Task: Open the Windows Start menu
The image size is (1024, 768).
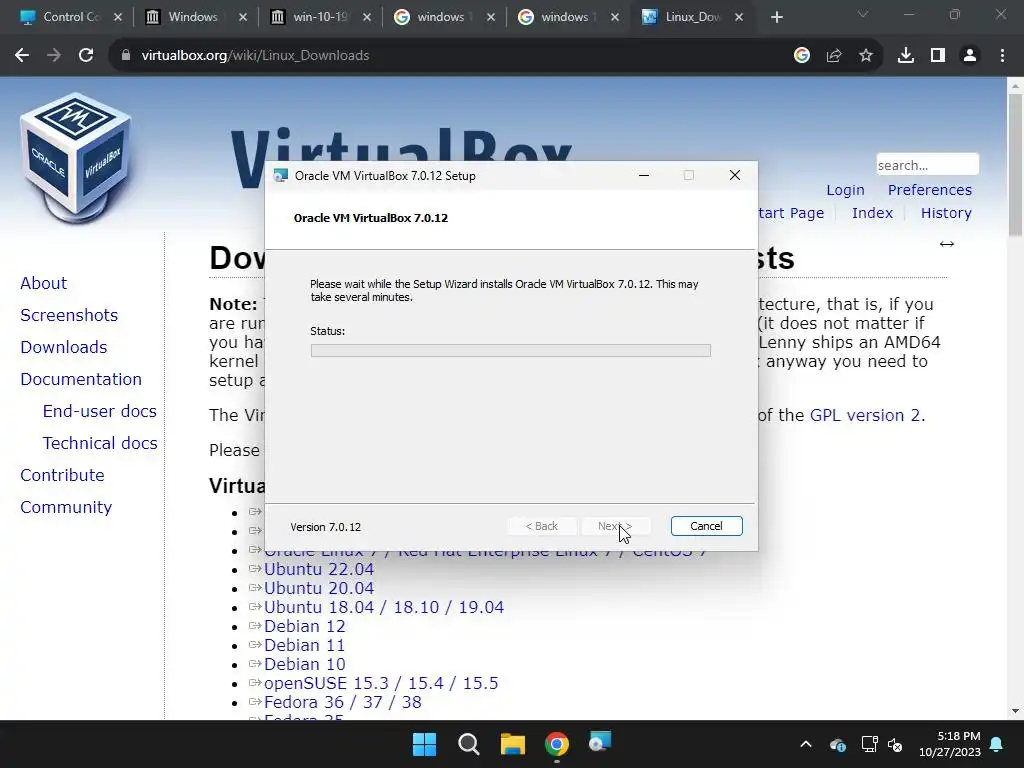Action: (424, 744)
